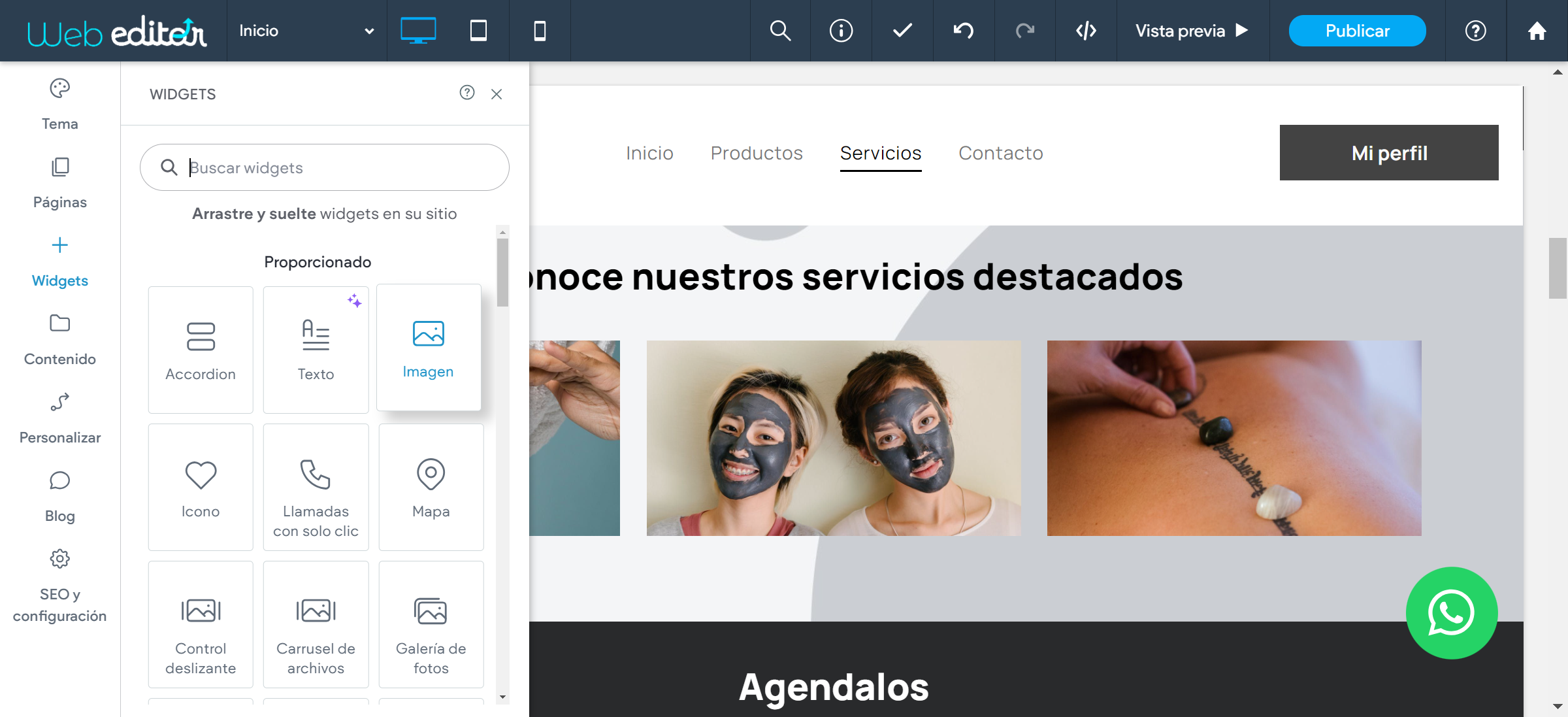
Task: Switch to desktop device view
Action: coord(418,31)
